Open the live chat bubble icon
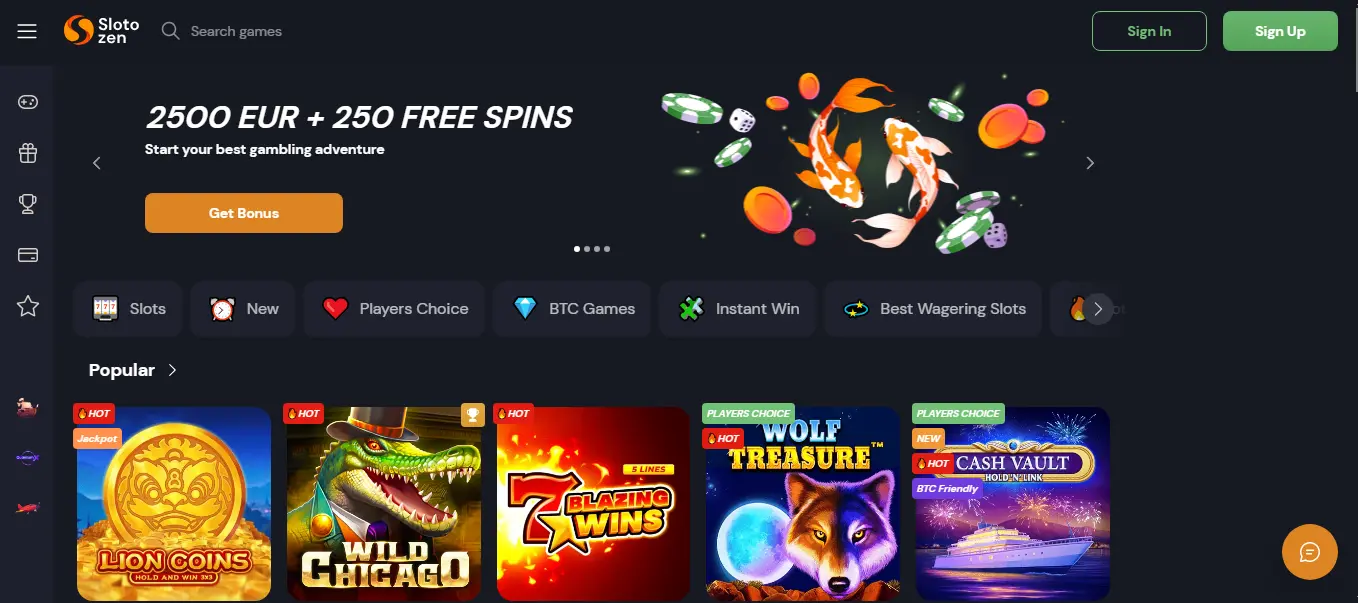 tap(1310, 552)
